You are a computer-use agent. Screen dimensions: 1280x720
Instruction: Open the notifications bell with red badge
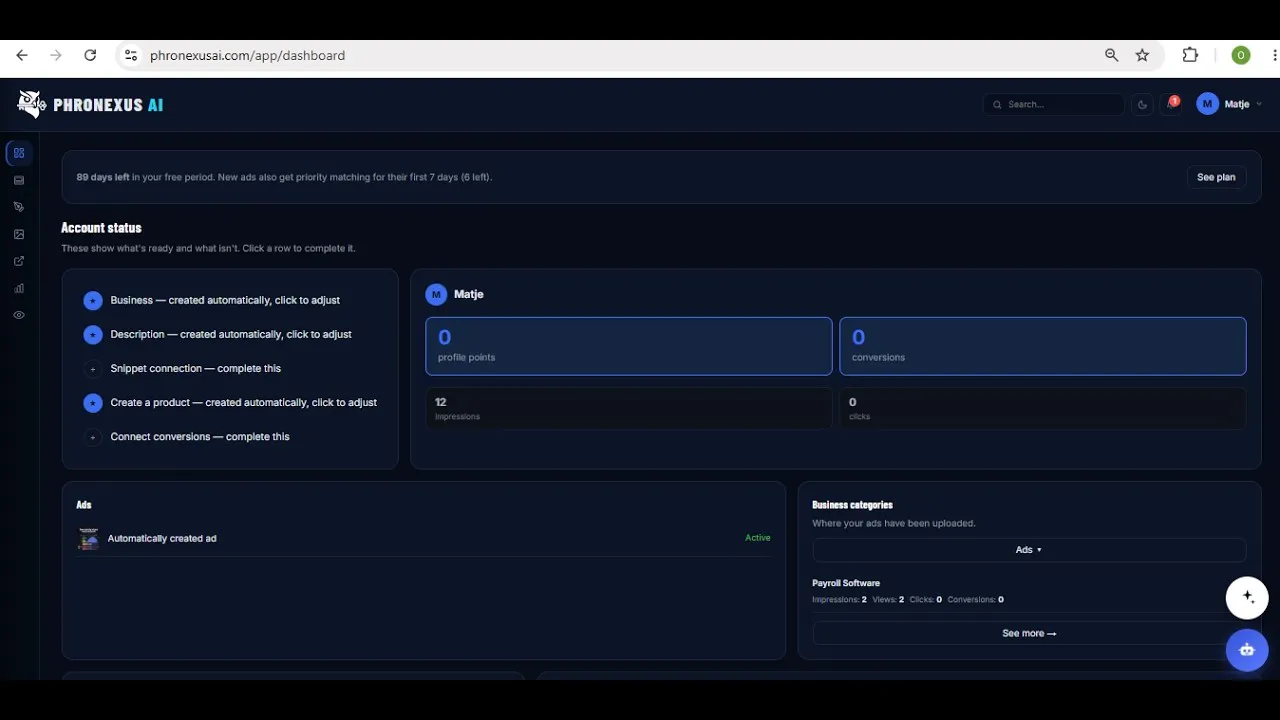[1171, 104]
